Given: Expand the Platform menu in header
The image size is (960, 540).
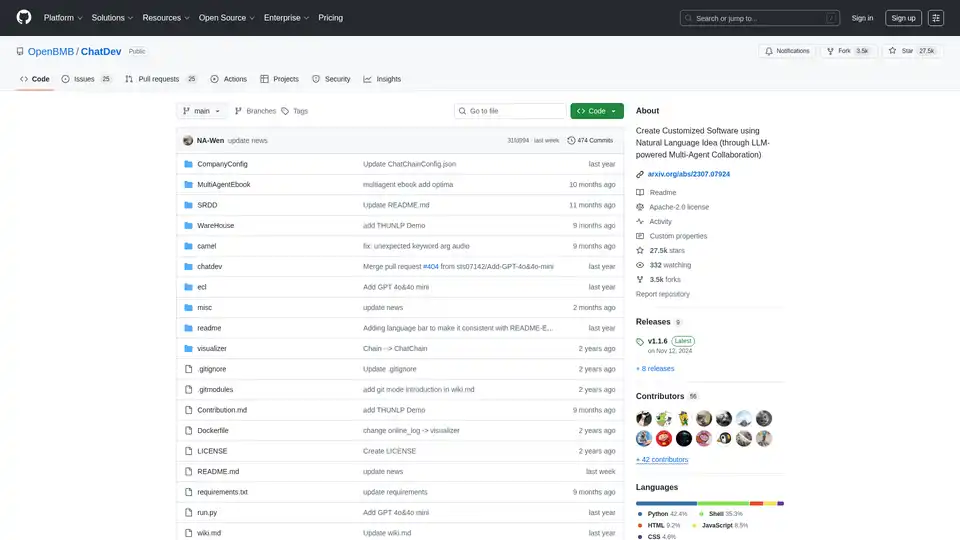Looking at the screenshot, I should click(x=63, y=18).
